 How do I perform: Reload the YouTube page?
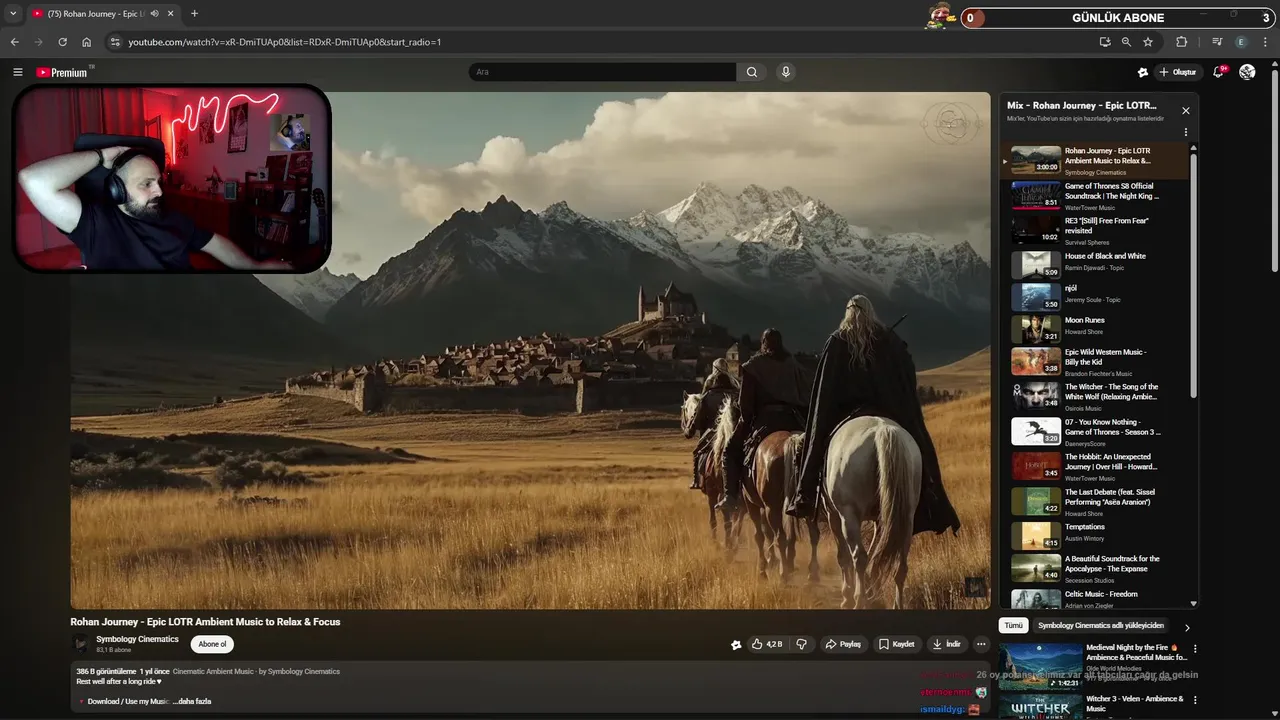(62, 42)
